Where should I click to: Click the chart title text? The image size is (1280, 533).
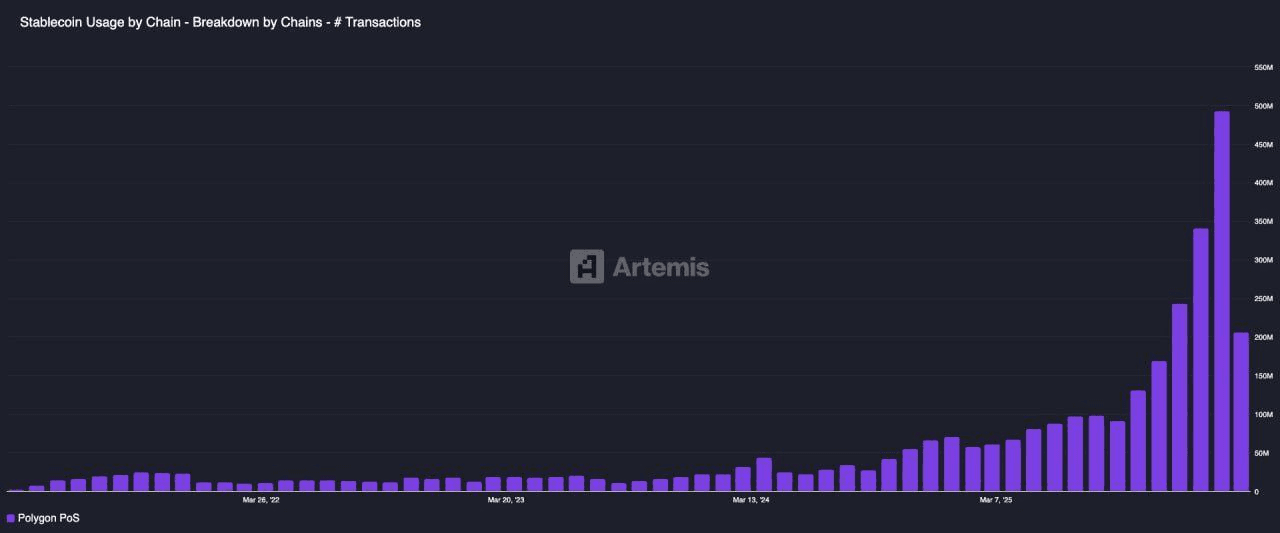tap(220, 22)
